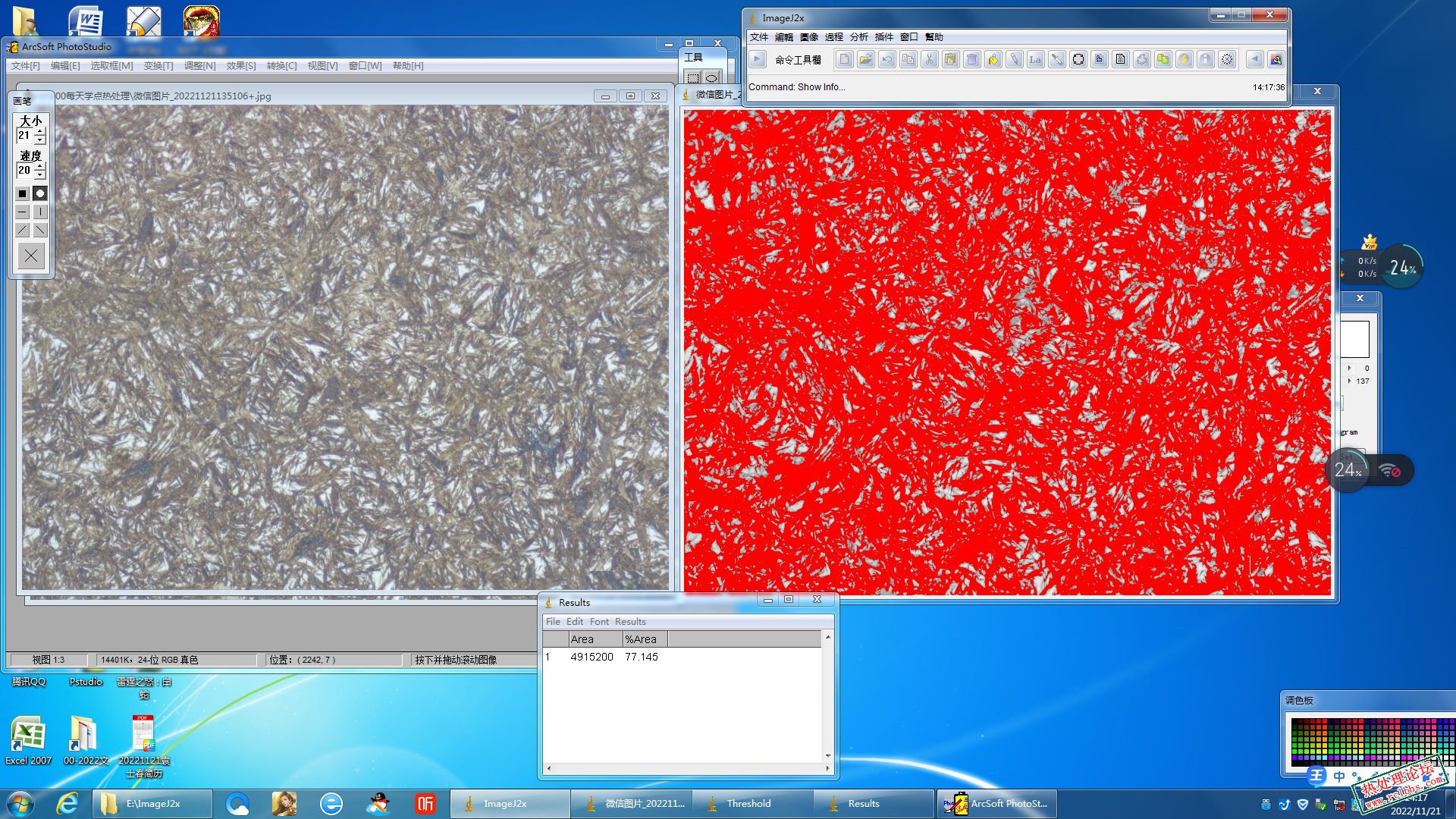
Task: Choose the round brush shape in 画笔 panel
Action: pos(40,194)
